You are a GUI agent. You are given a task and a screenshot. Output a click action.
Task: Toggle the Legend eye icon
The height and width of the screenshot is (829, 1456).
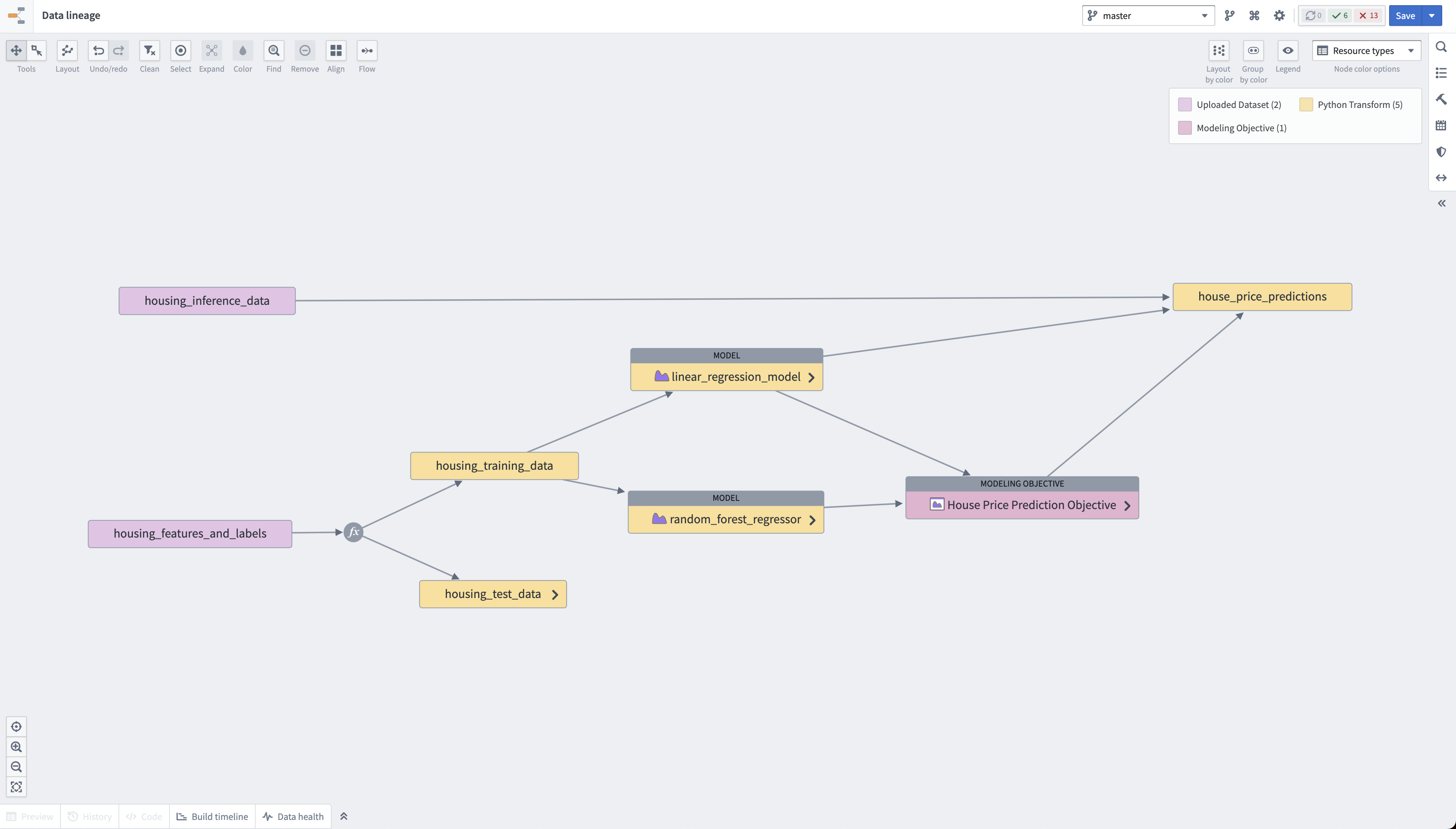pyautogui.click(x=1288, y=51)
